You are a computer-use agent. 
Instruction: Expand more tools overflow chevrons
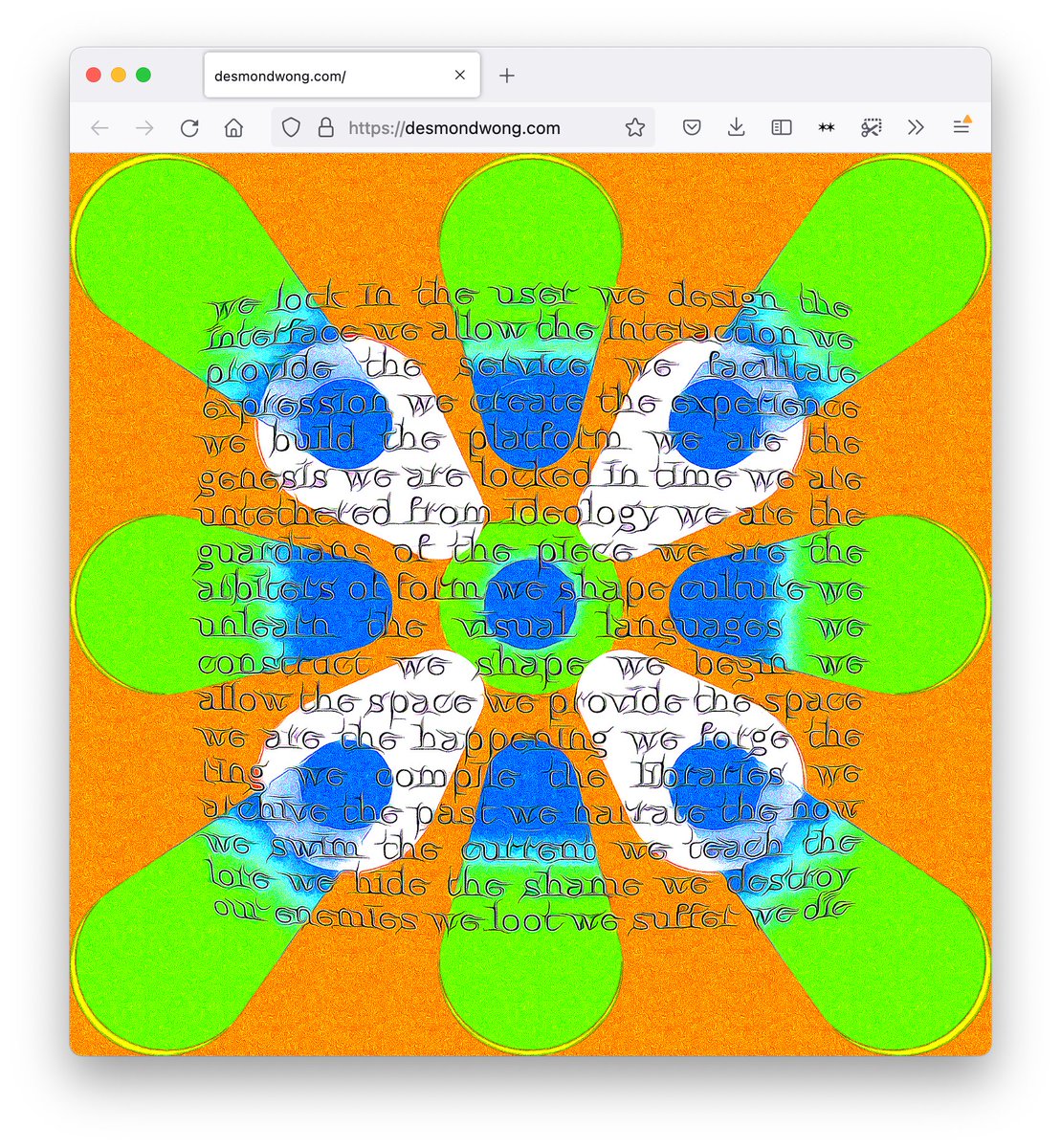[916, 128]
